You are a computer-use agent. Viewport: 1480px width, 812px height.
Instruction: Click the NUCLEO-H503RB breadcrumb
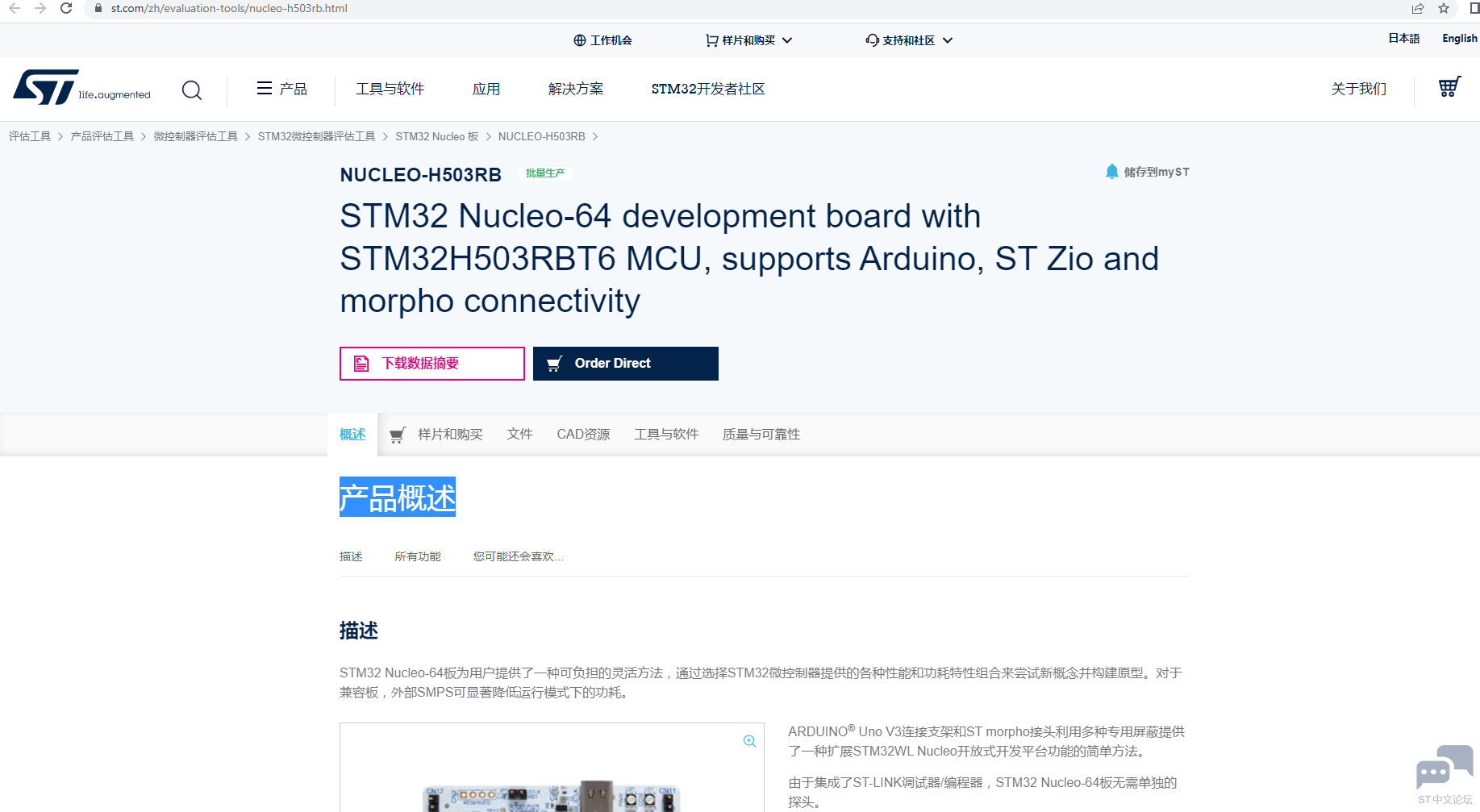pyautogui.click(x=542, y=136)
